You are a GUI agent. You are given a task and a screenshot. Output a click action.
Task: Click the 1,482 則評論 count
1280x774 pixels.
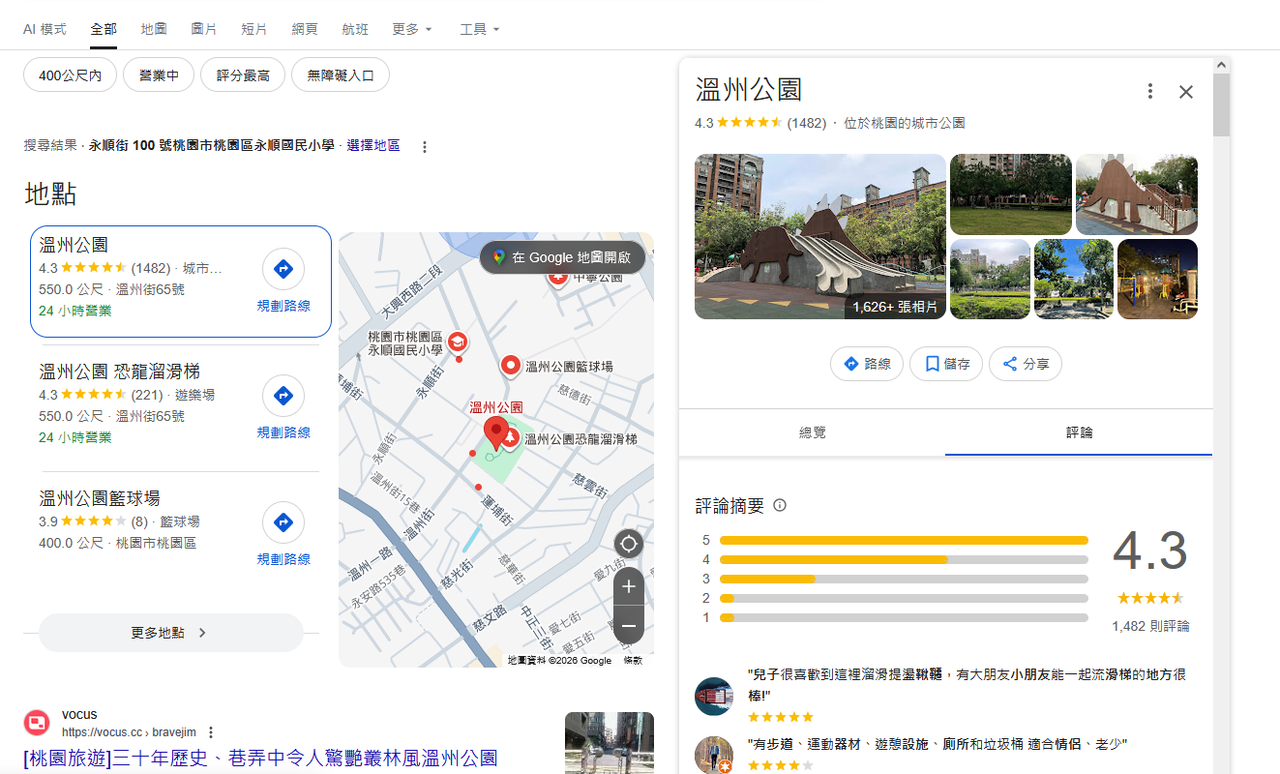tap(1150, 627)
